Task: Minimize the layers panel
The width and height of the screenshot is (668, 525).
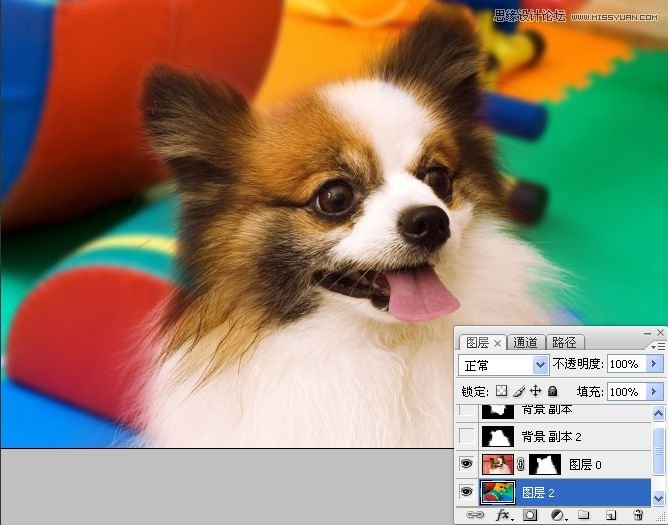Action: [647, 333]
